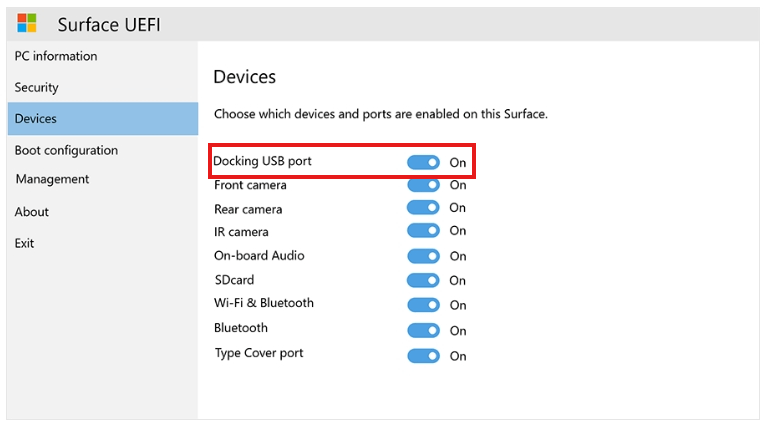Disable the Bluetooth toggle switch
Image resolution: width=766 pixels, height=421 pixels.
click(x=423, y=330)
